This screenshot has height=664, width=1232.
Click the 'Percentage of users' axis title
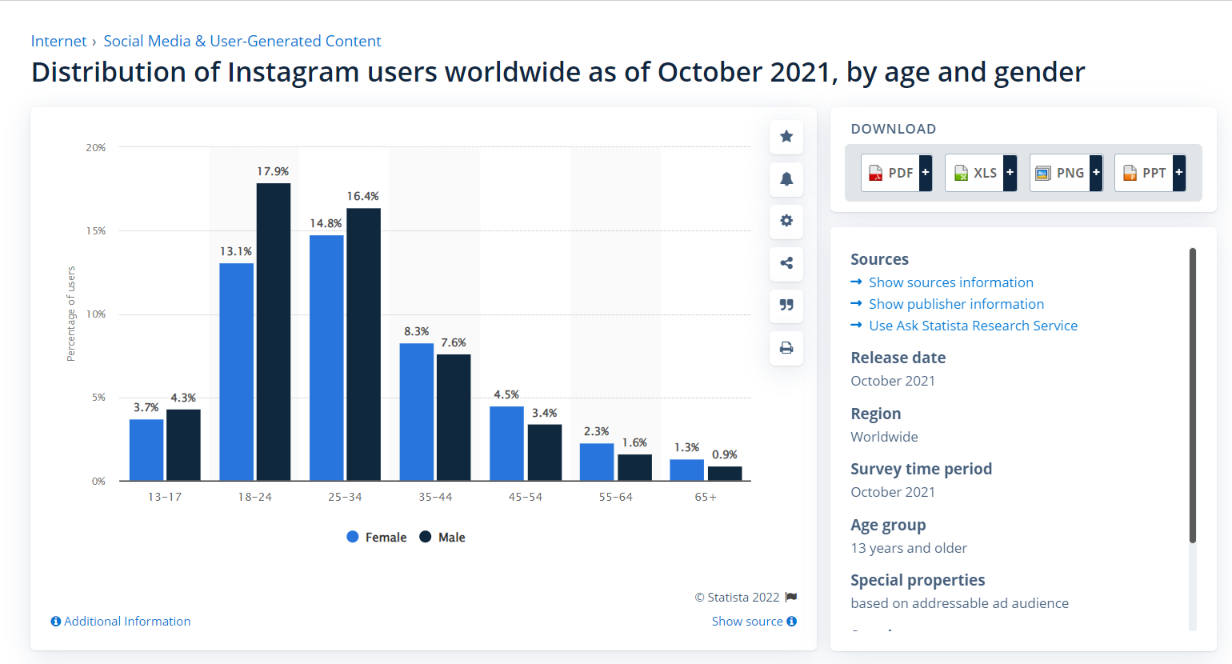[71, 313]
